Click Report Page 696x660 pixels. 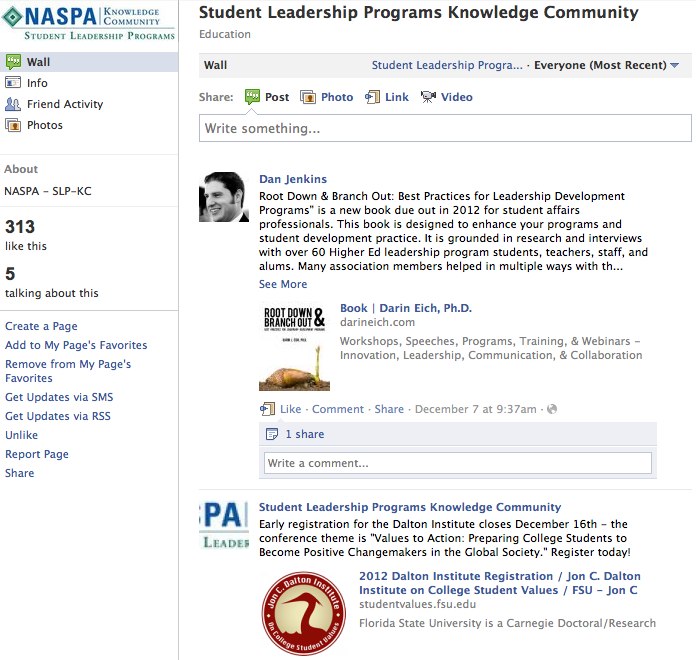[37, 454]
